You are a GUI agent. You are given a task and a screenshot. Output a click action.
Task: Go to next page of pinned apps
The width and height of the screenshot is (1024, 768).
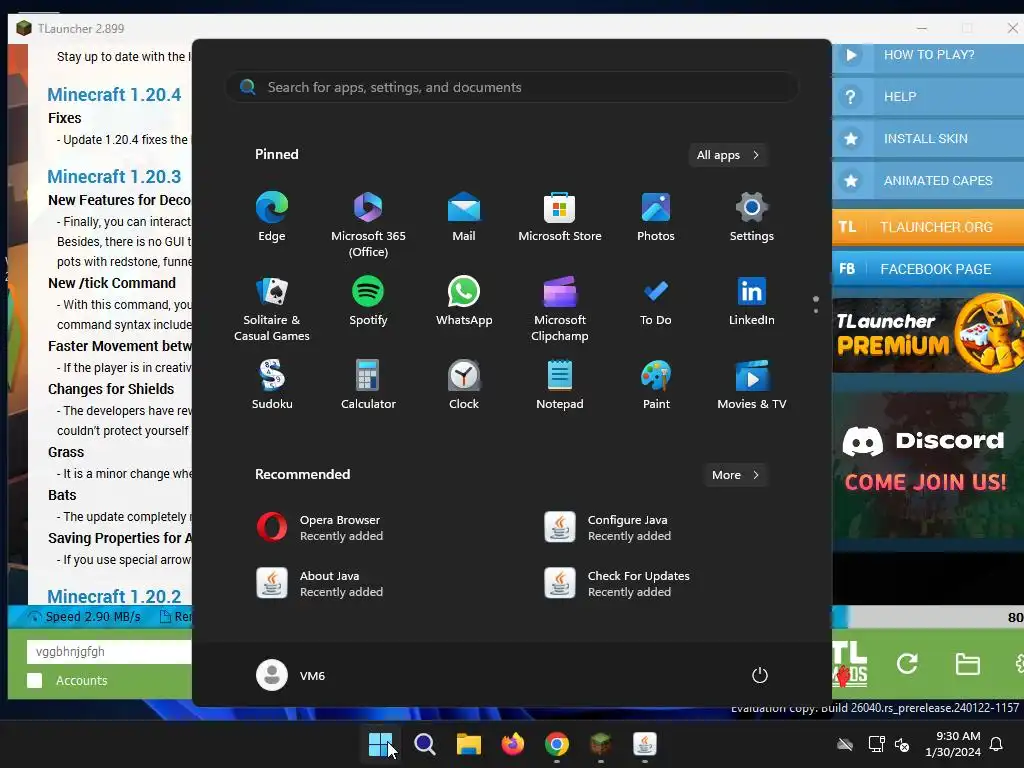(816, 311)
